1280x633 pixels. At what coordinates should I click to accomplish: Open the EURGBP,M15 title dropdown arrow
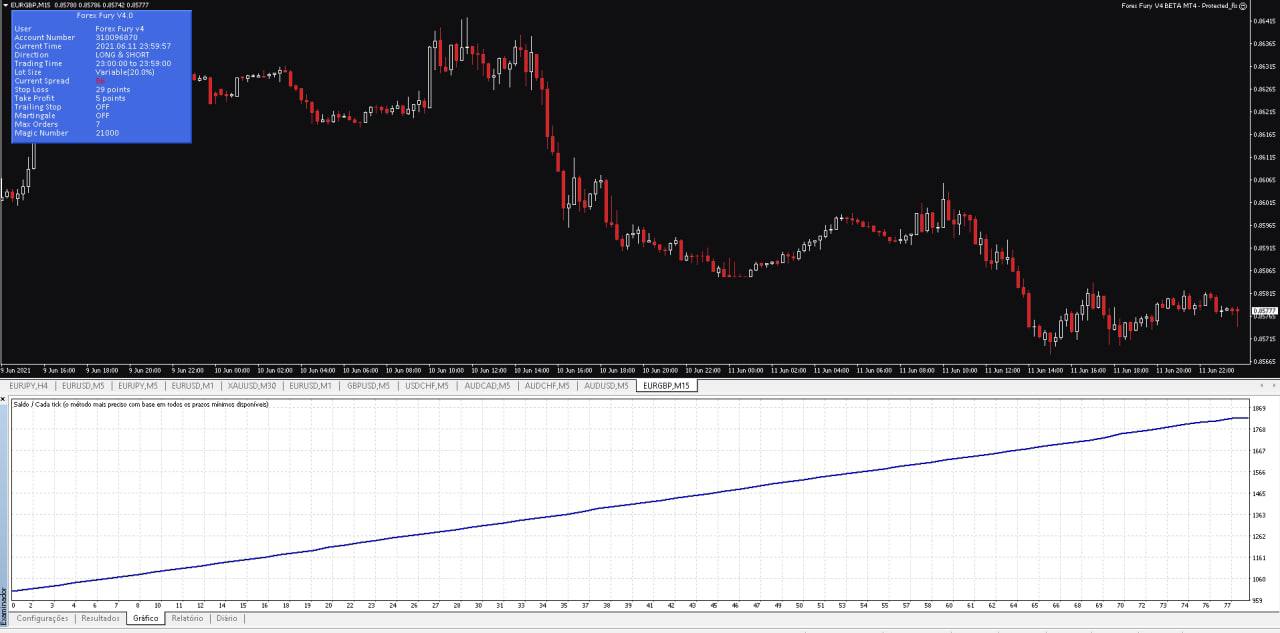pyautogui.click(x=5, y=5)
